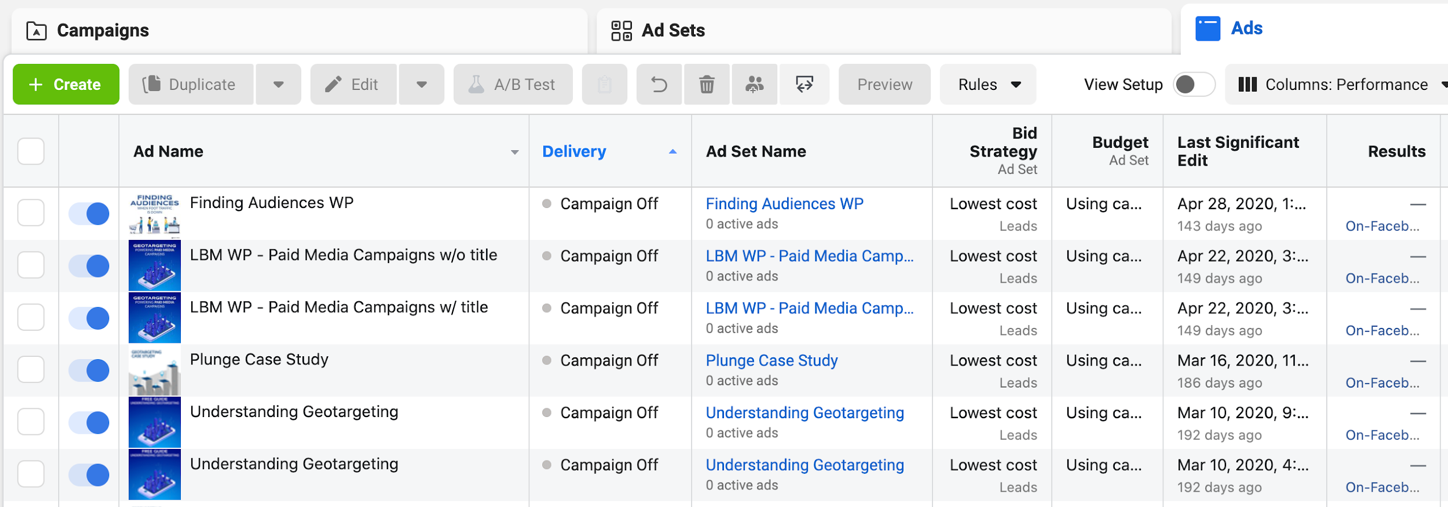
Task: Click the columns bars icon
Action: pyautogui.click(x=1247, y=85)
